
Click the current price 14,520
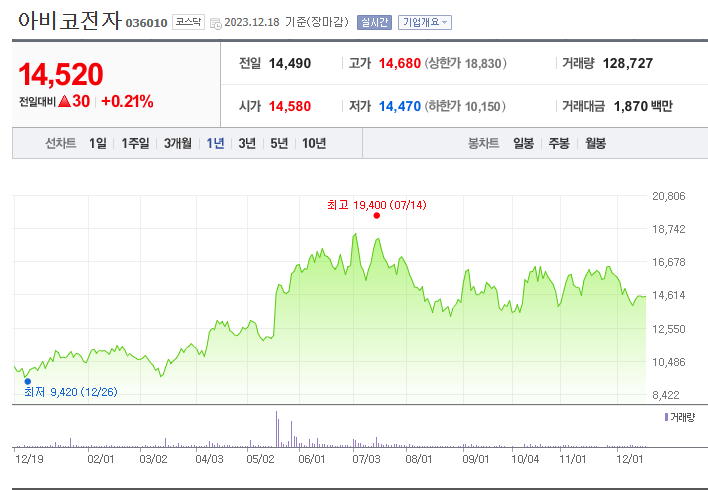[61, 75]
